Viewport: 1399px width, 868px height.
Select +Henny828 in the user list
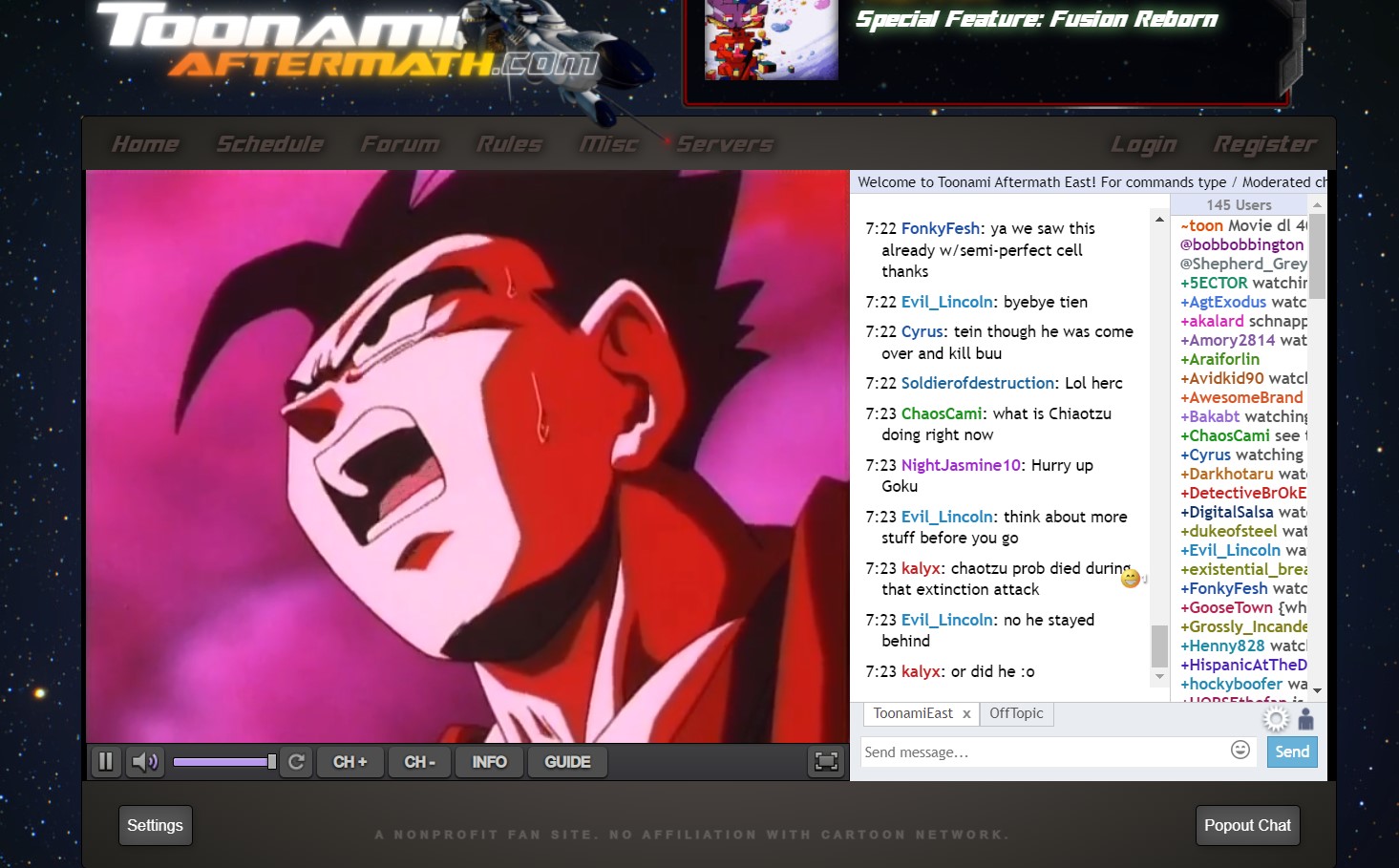(1222, 646)
